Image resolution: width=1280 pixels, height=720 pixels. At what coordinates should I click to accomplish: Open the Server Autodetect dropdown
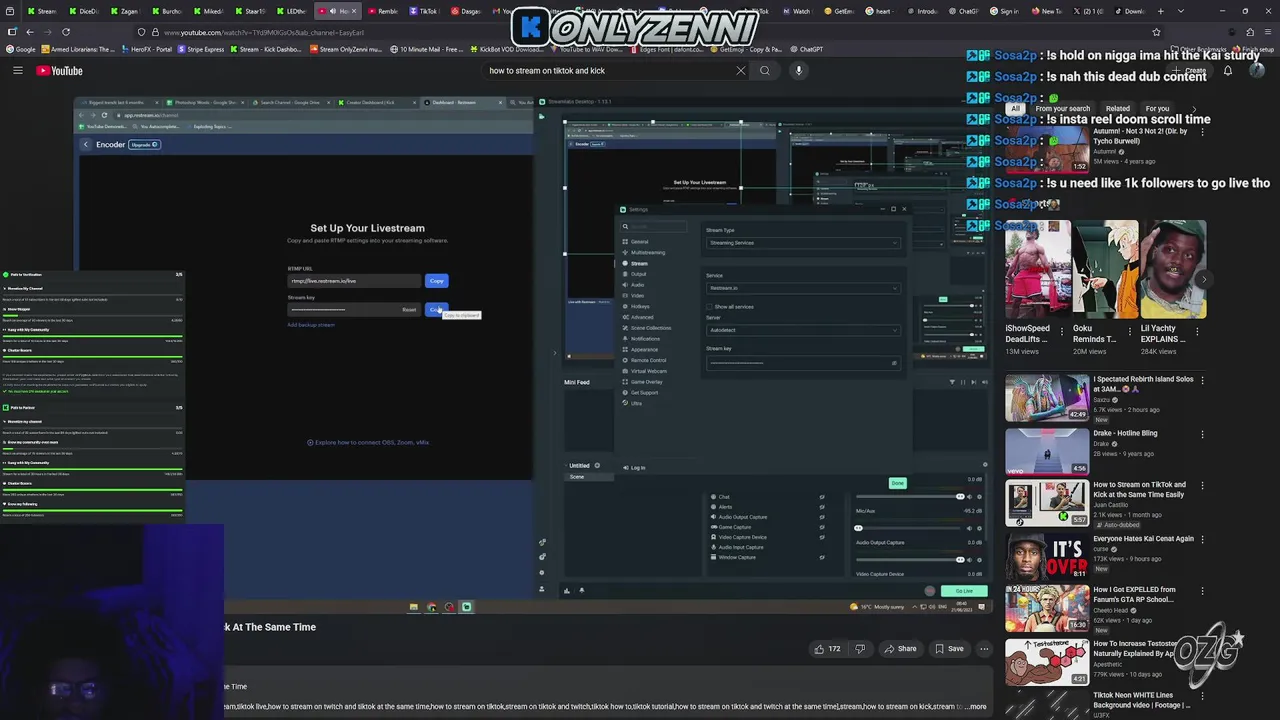click(x=802, y=330)
